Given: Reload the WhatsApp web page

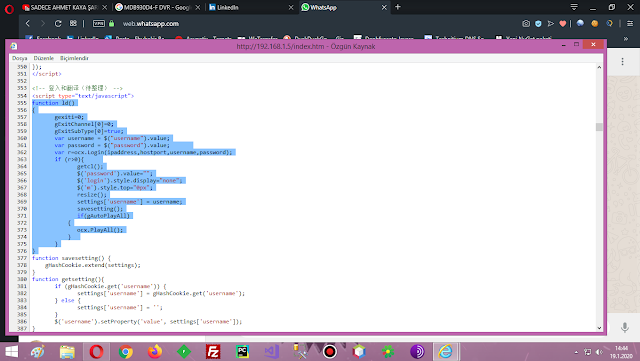Looking at the screenshot, I should point(58,24).
